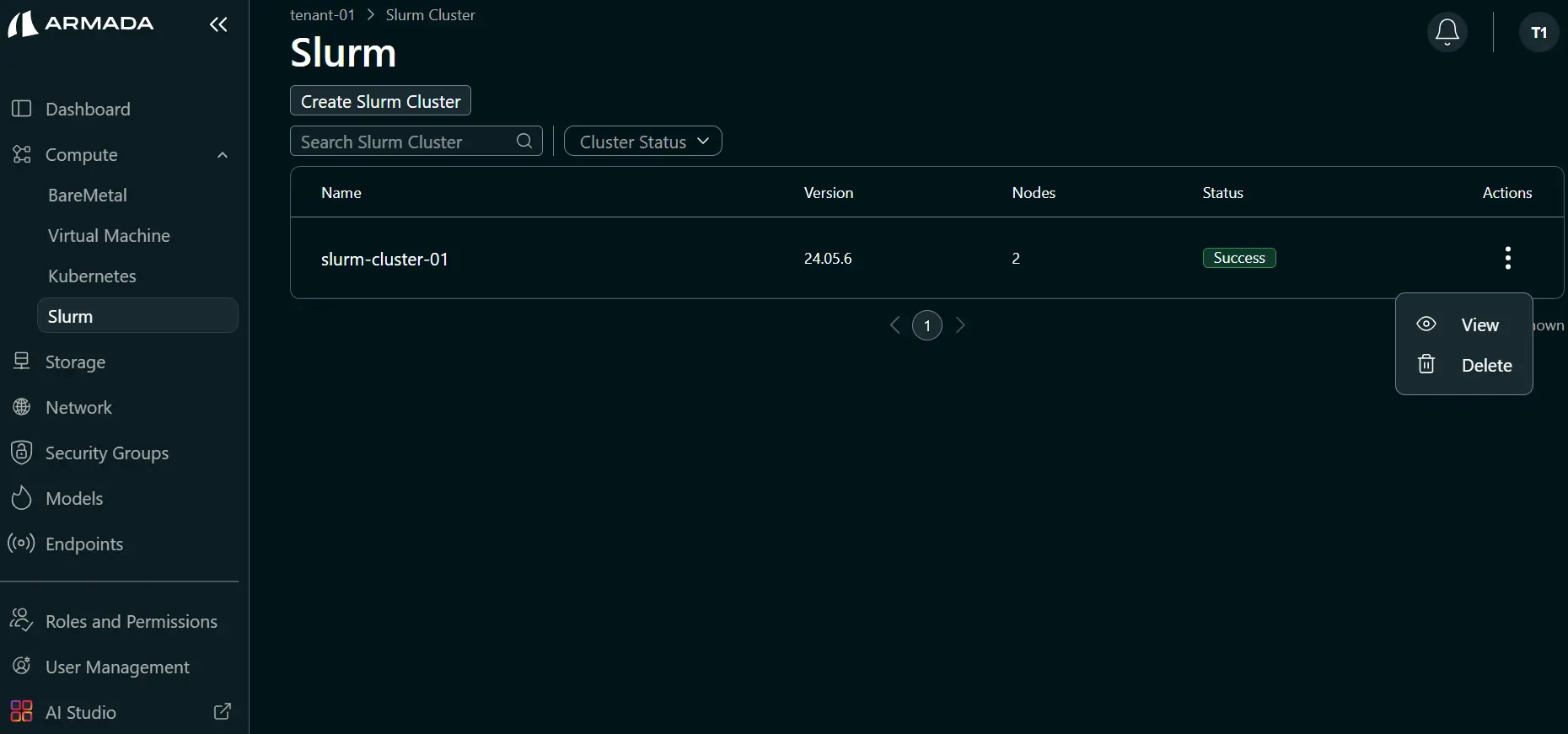Click the Slurm Cluster breadcrumb
This screenshot has width=1568, height=734.
[x=430, y=15]
